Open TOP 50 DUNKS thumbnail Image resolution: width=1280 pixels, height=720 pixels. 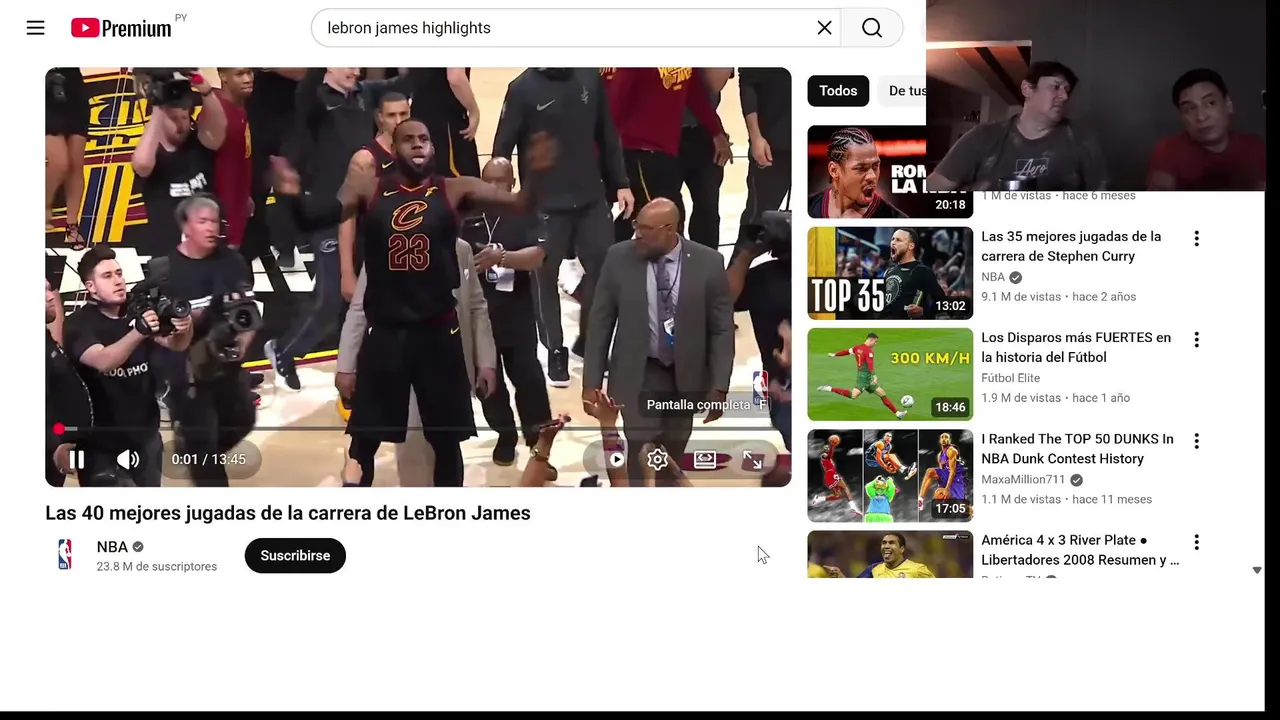tap(890, 475)
